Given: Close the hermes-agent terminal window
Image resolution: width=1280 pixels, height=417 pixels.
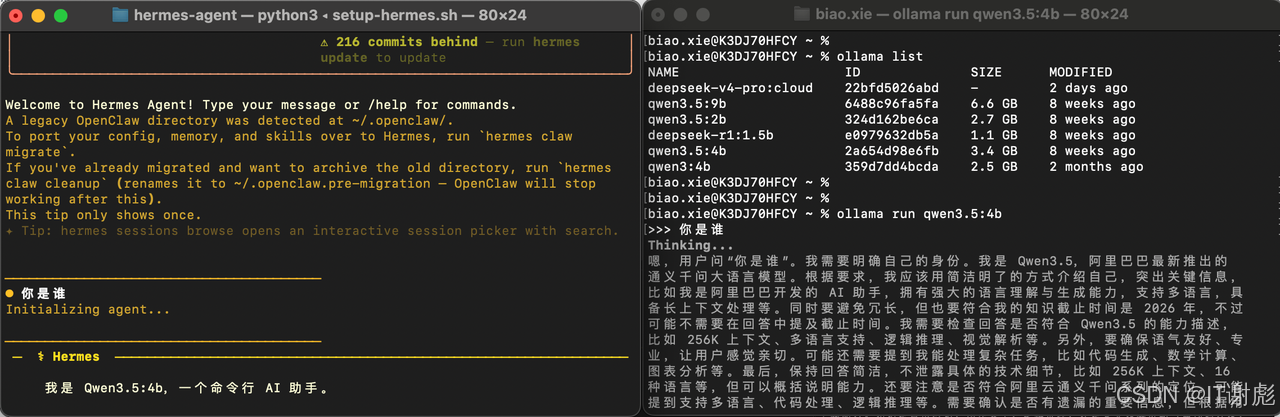Looking at the screenshot, I should (x=17, y=16).
